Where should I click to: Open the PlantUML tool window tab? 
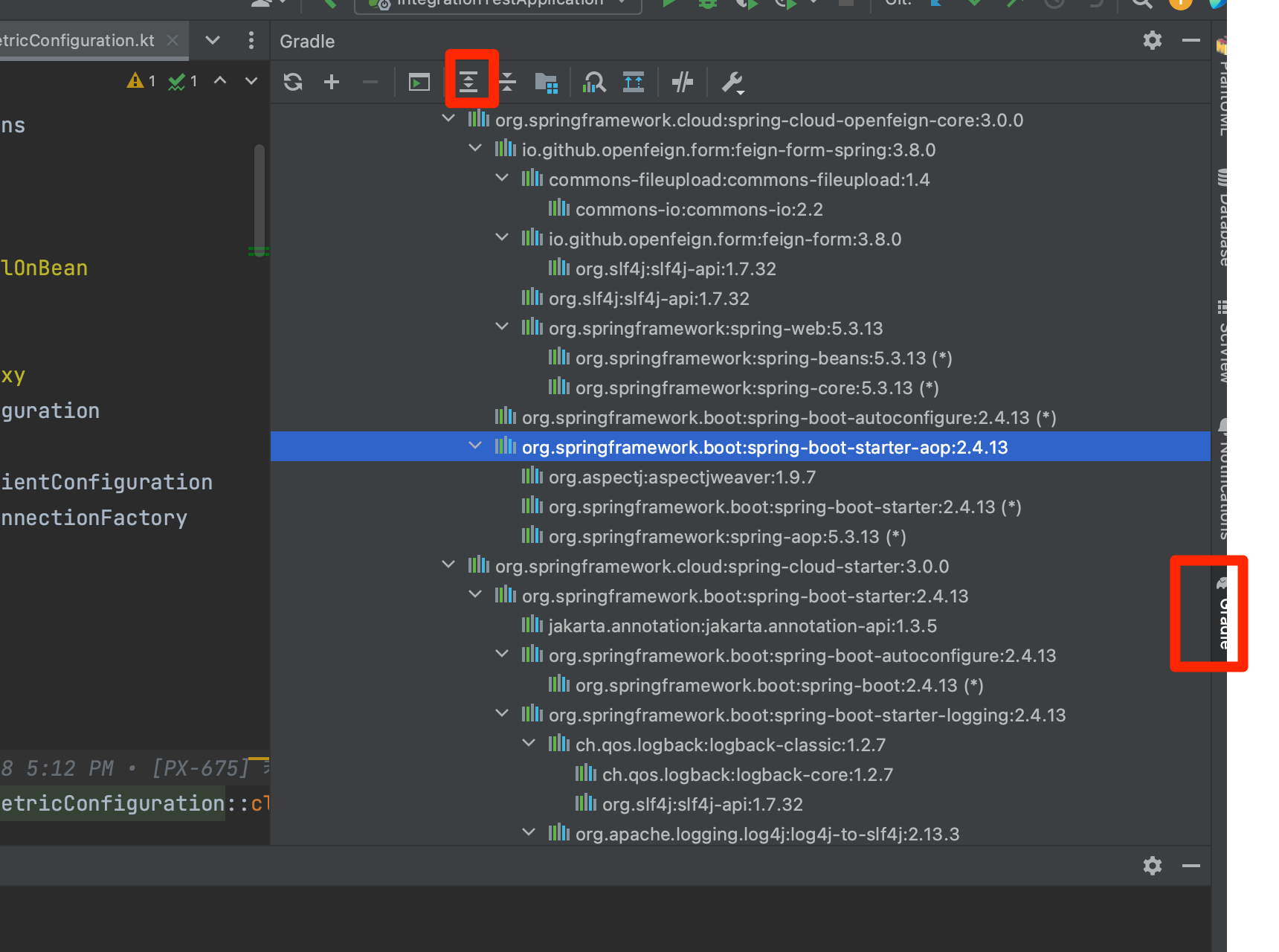pyautogui.click(x=1221, y=86)
